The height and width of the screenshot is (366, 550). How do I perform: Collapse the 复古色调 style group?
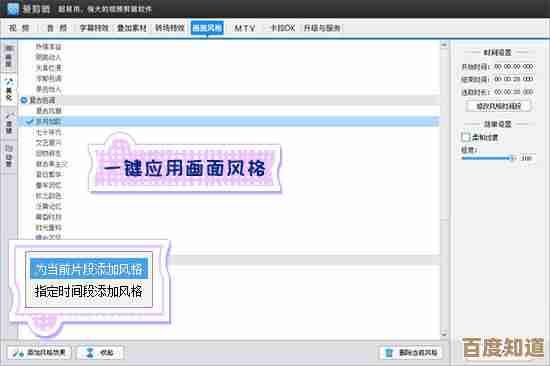[24, 100]
